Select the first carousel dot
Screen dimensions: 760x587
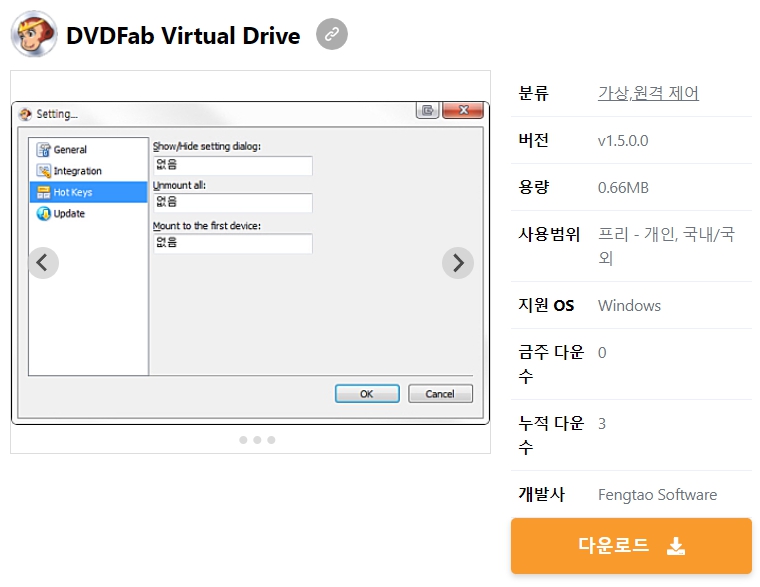pyautogui.click(x=243, y=440)
